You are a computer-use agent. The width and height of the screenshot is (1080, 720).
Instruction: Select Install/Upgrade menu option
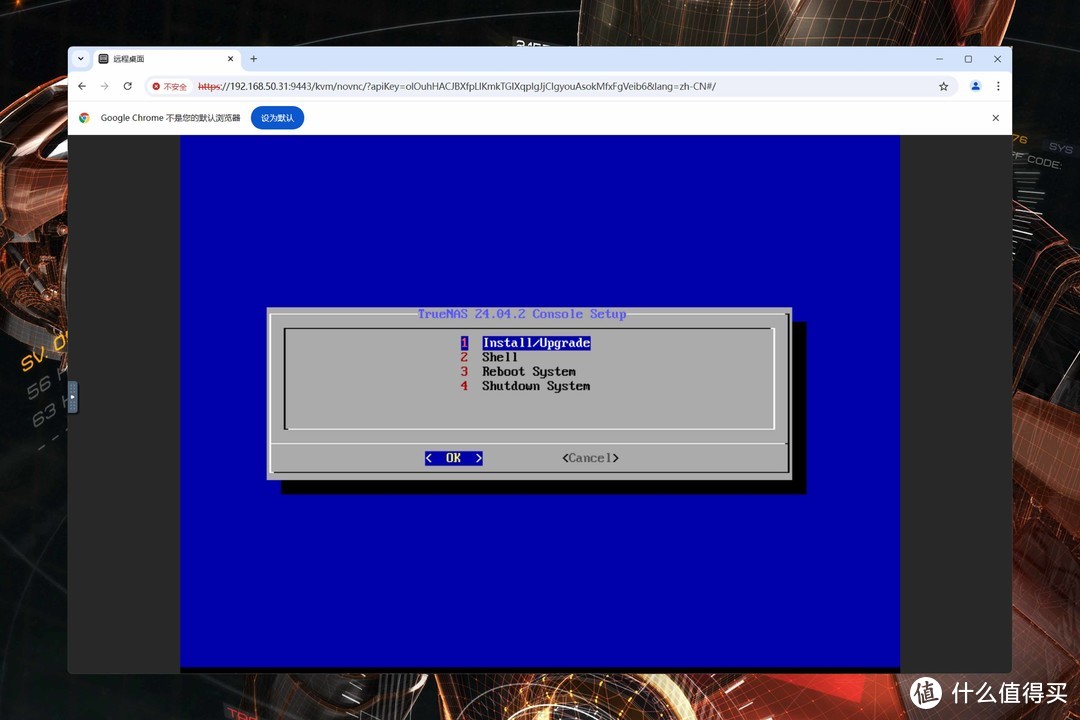[536, 342]
